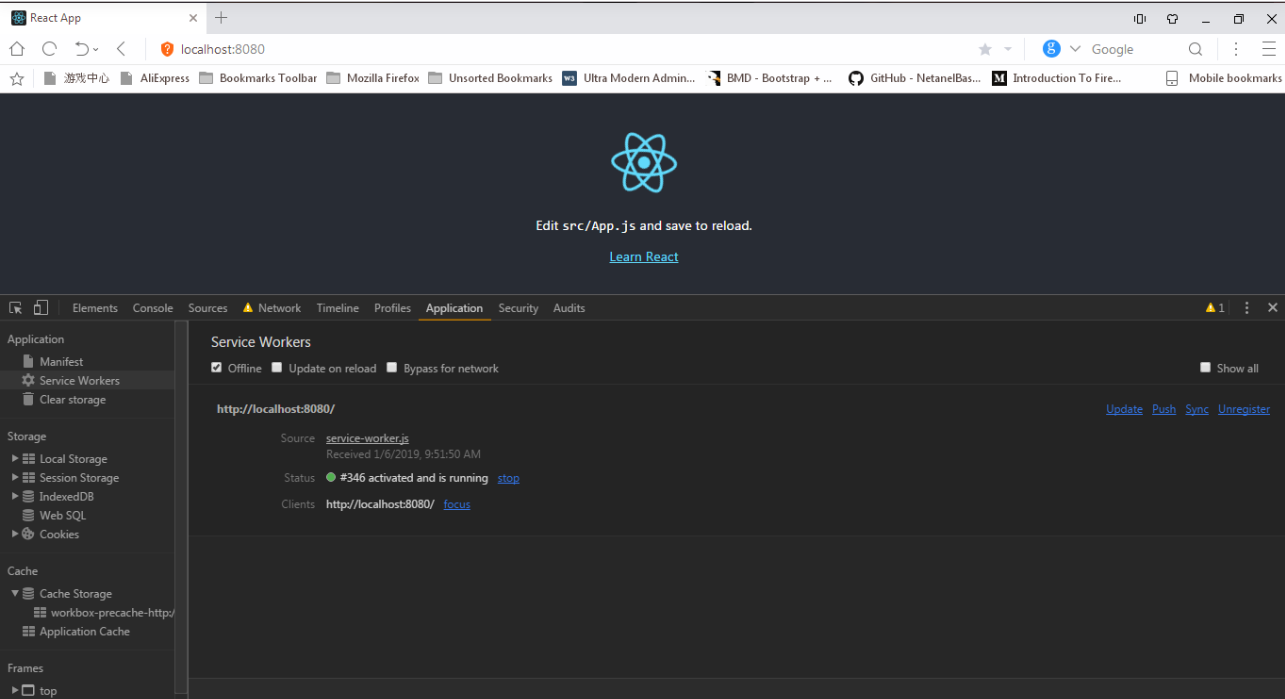Expand Local Storage tree node
This screenshot has height=699, width=1285.
(x=15, y=459)
